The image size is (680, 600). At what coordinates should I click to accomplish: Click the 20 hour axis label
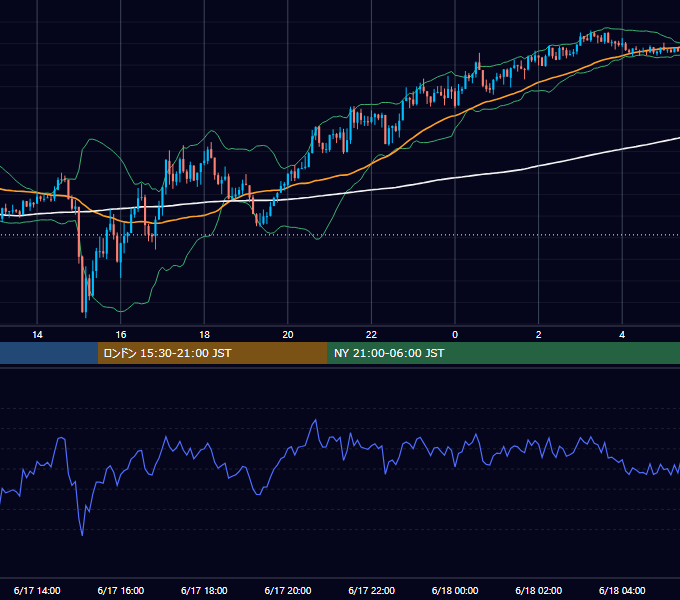tap(288, 335)
